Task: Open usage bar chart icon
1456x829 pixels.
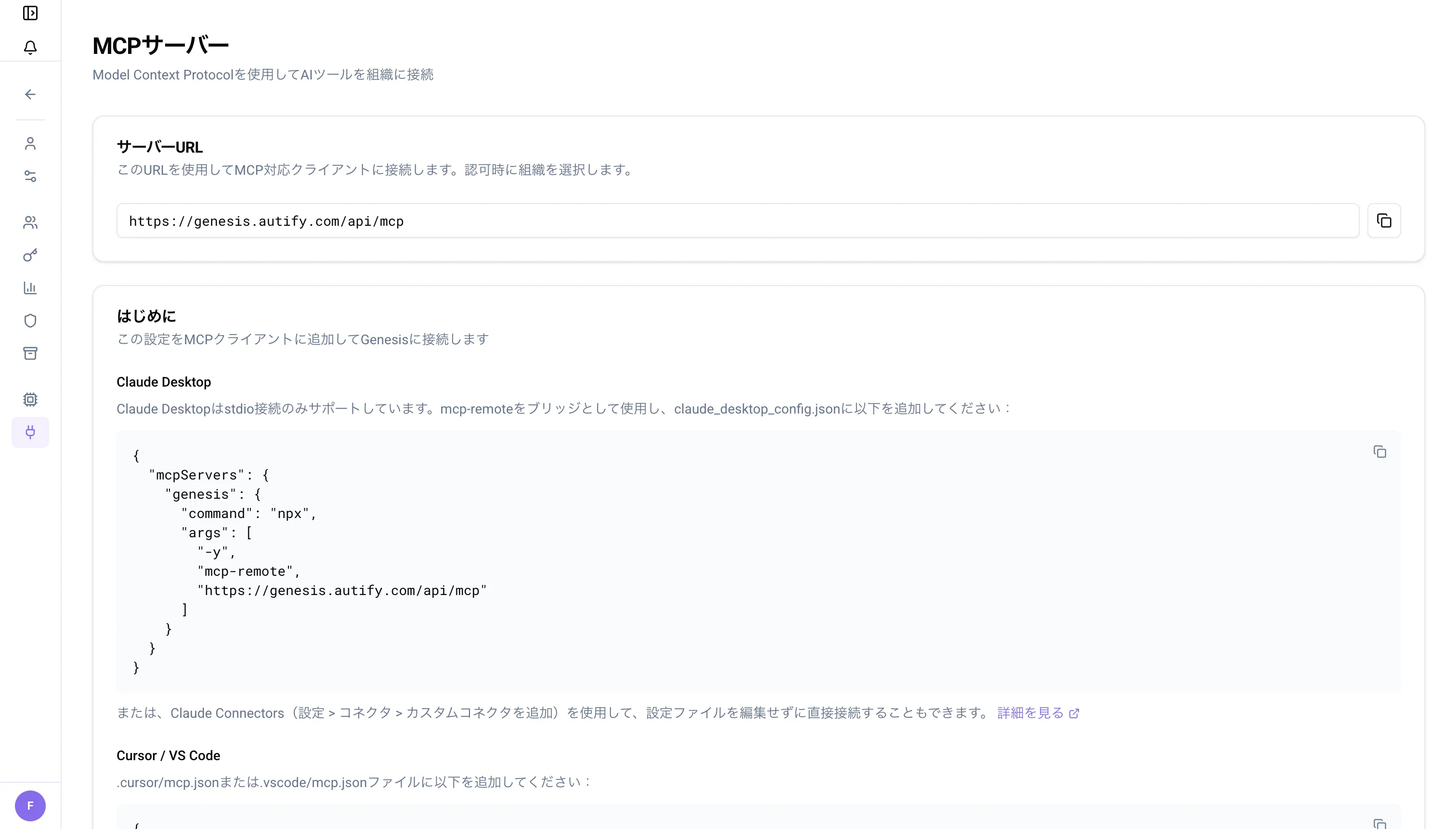Action: tap(30, 287)
